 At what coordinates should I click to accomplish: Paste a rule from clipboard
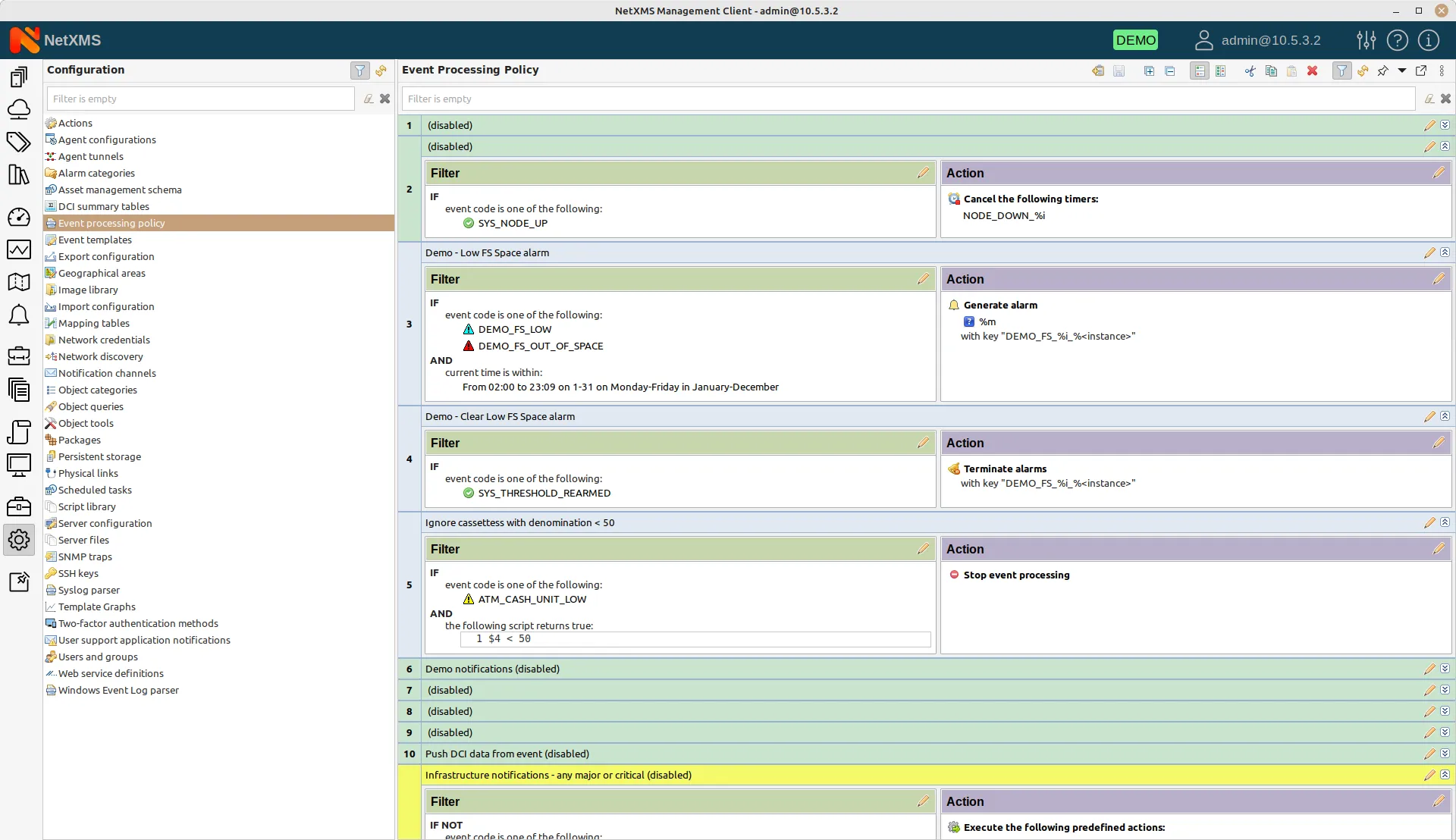(1291, 71)
